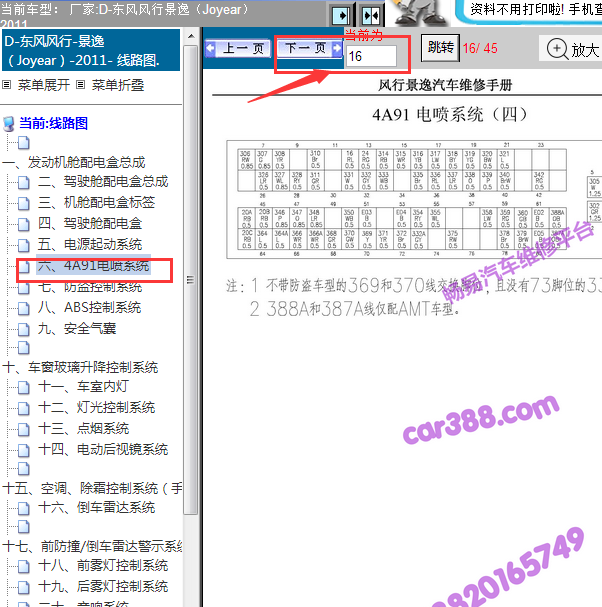602x607 pixels.
Task: Click the computer icon beside 当前:线路图
Action: pyautogui.click(x=9, y=124)
